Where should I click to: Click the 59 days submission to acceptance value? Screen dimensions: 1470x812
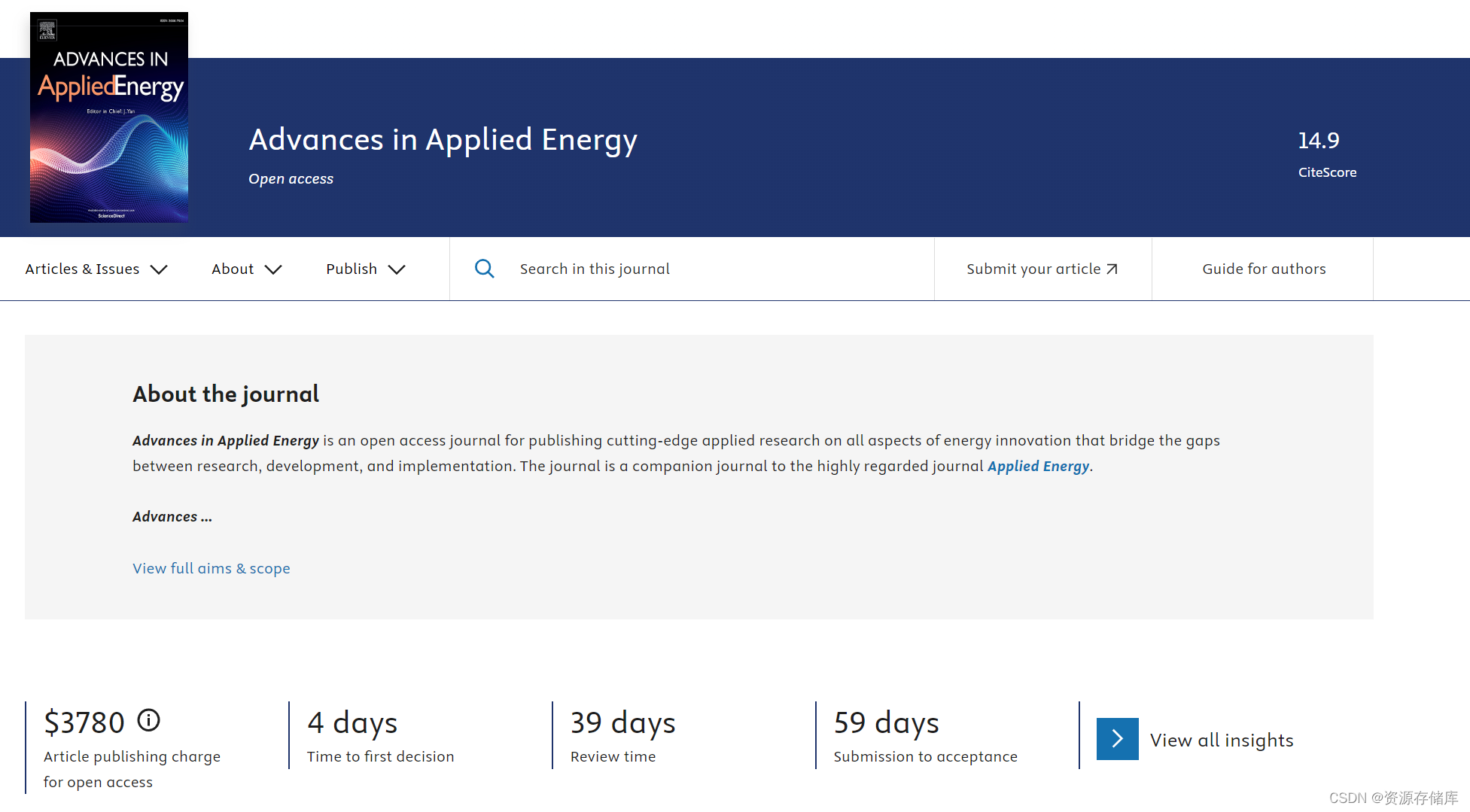887,723
